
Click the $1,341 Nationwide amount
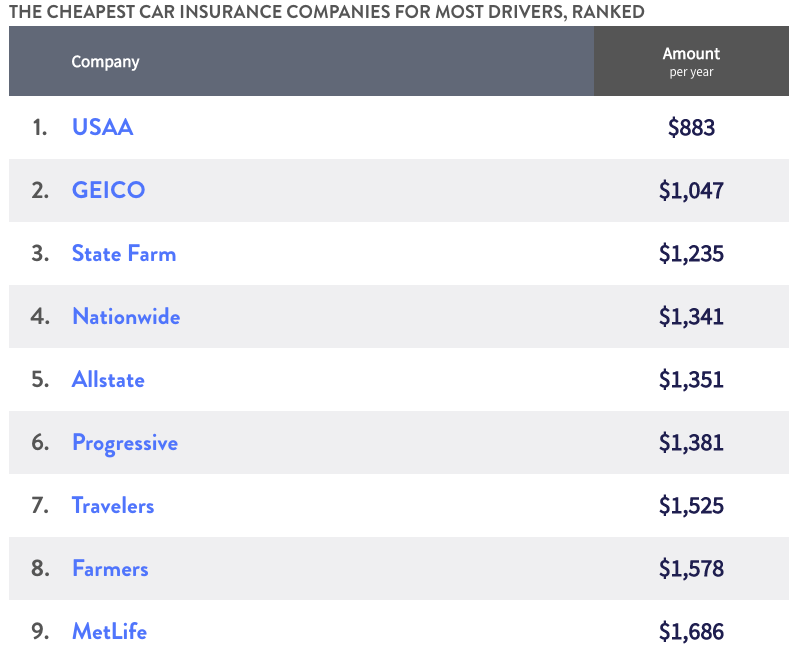691,317
